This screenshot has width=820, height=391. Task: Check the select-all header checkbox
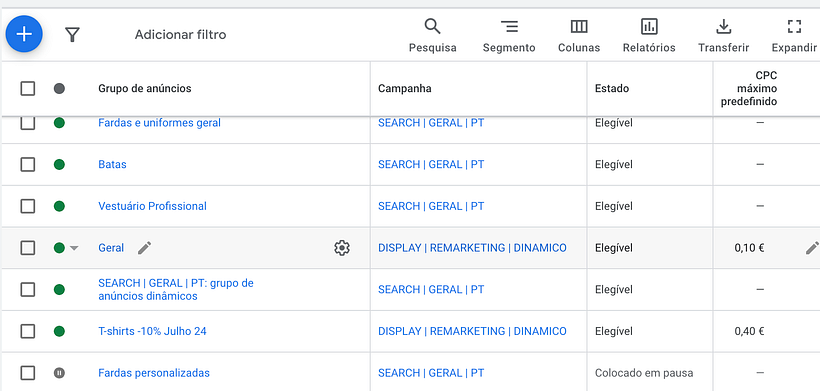[x=28, y=88]
